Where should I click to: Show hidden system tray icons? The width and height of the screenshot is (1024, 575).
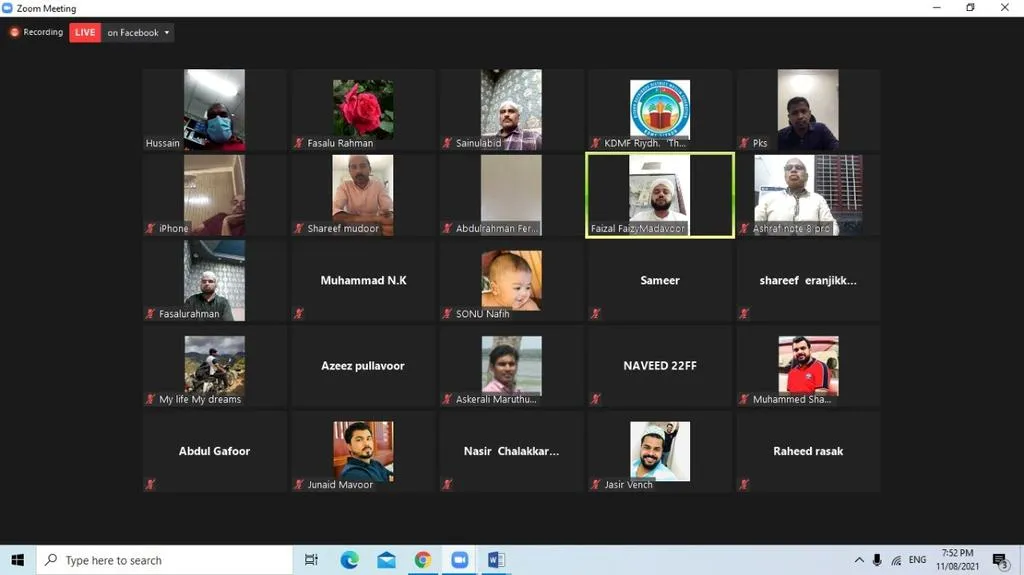pyautogui.click(x=859, y=560)
